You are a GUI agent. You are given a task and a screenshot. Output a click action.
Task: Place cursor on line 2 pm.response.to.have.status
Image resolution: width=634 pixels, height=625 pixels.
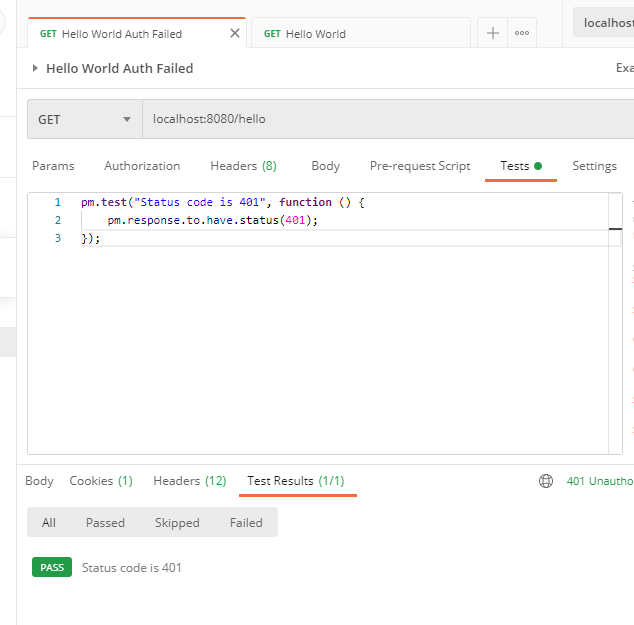[213, 220]
